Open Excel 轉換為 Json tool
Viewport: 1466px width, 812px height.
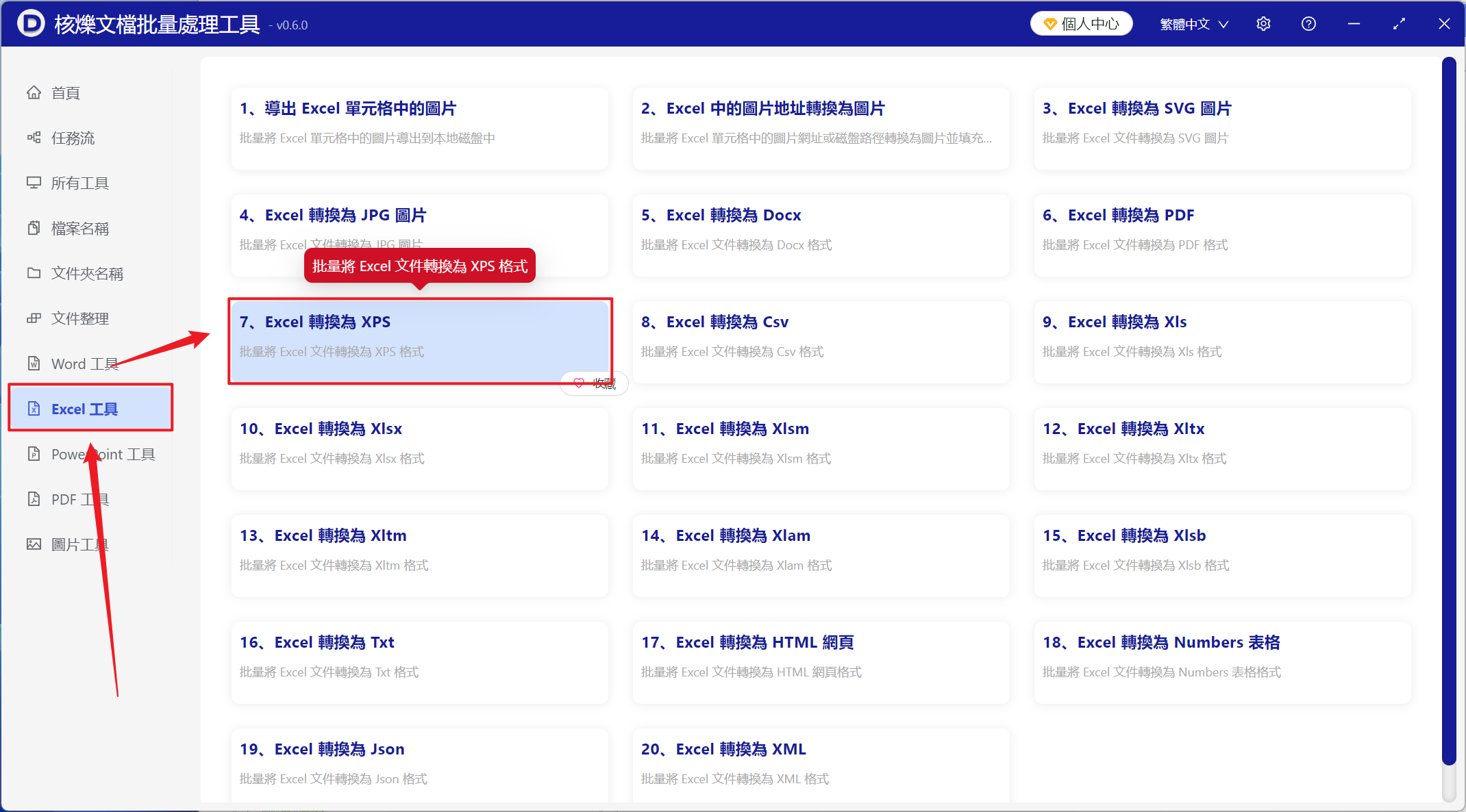tap(419, 765)
